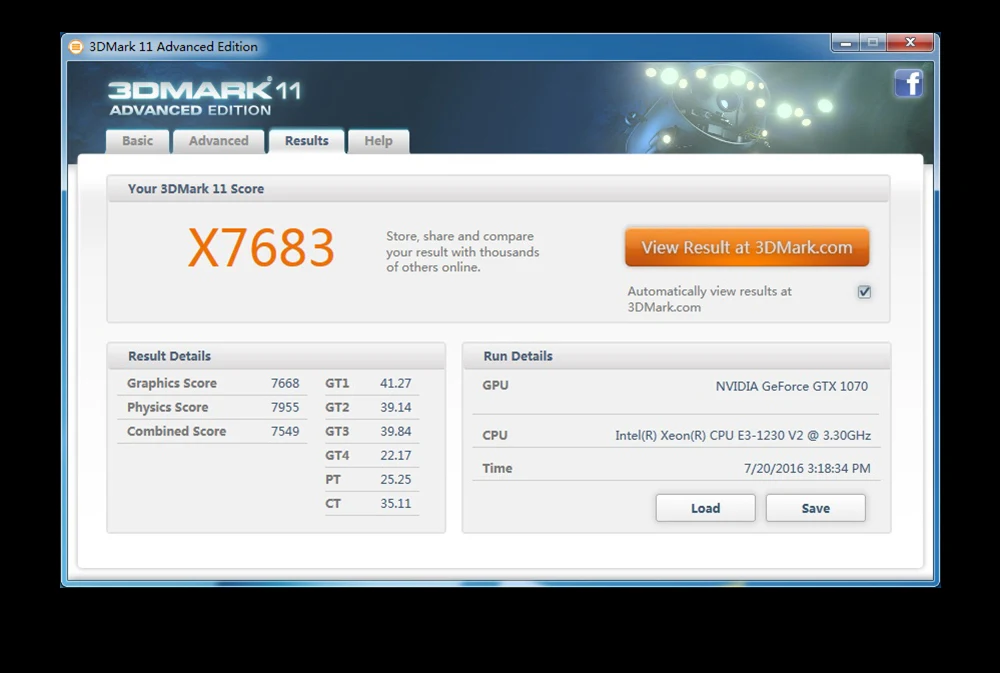This screenshot has height=673, width=1000.
Task: Click the maximize window button
Action: (x=873, y=43)
